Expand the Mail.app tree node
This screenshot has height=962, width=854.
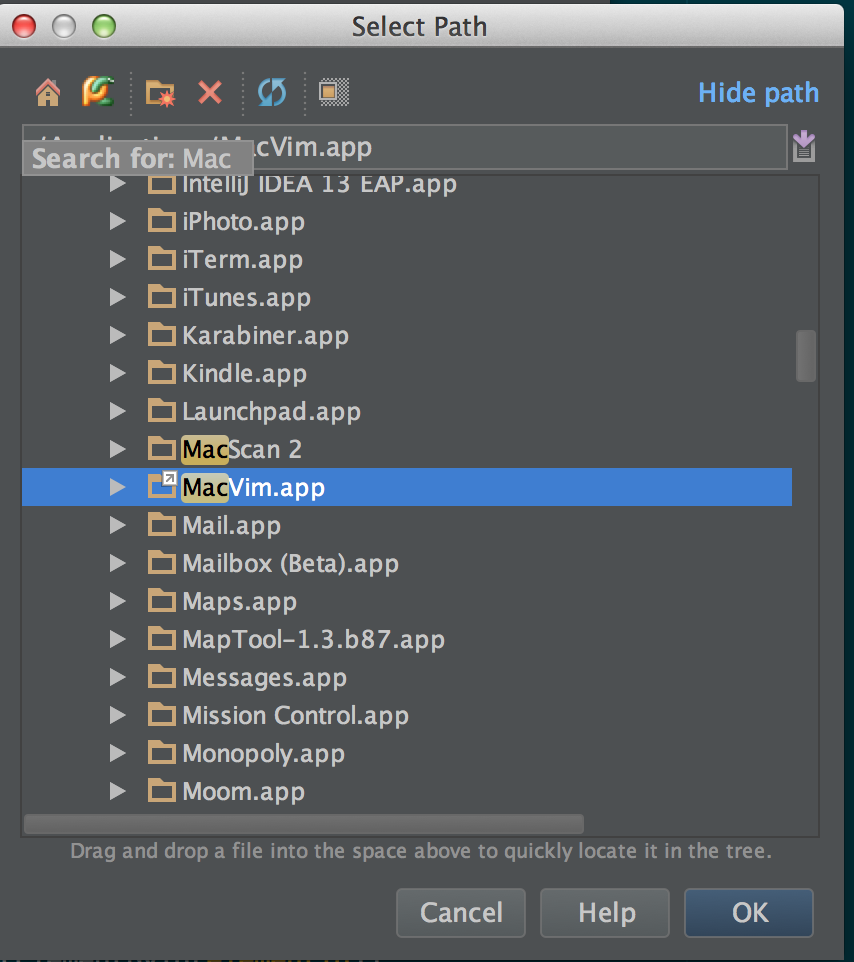coord(117,525)
